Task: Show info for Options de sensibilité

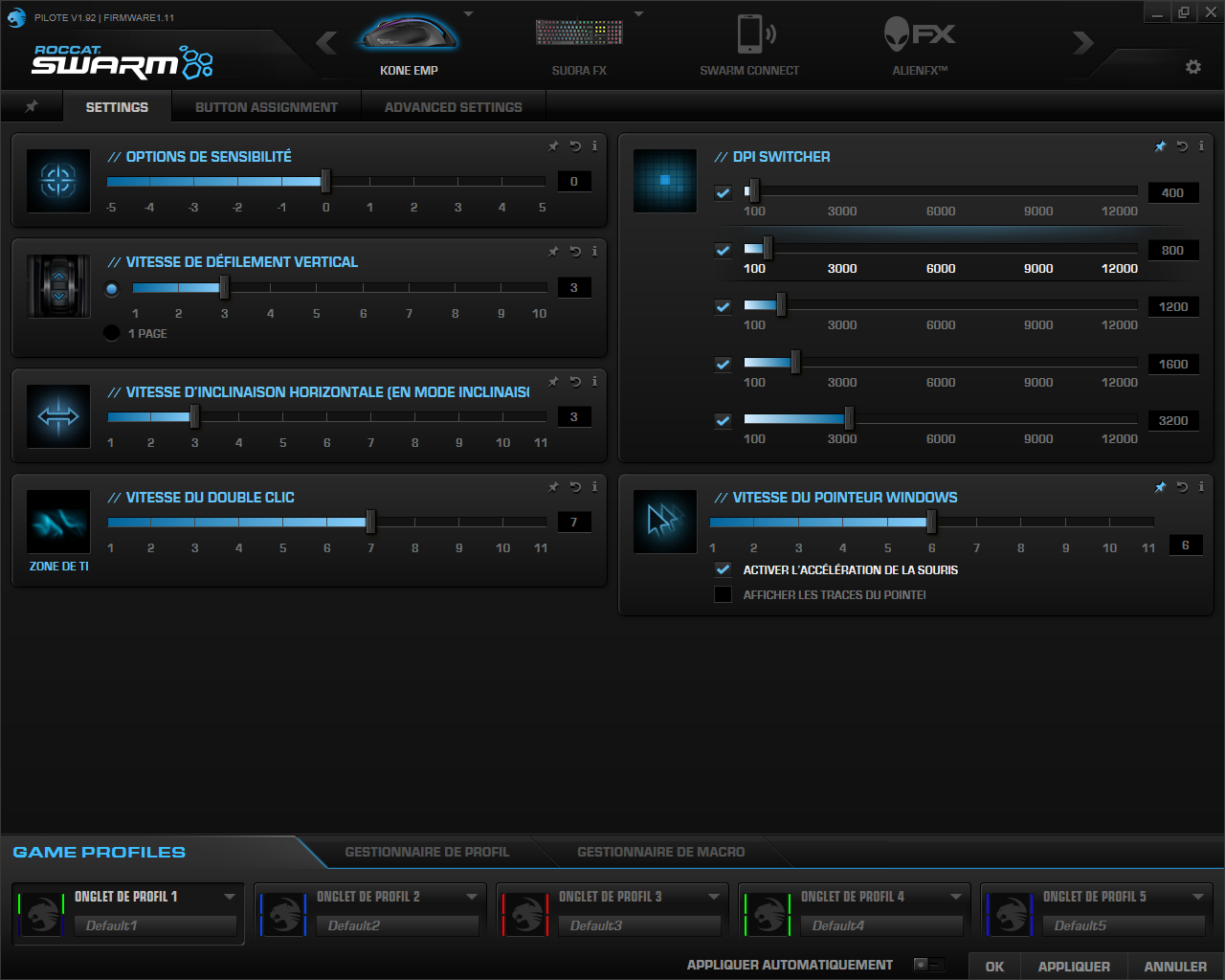Action: (x=594, y=146)
